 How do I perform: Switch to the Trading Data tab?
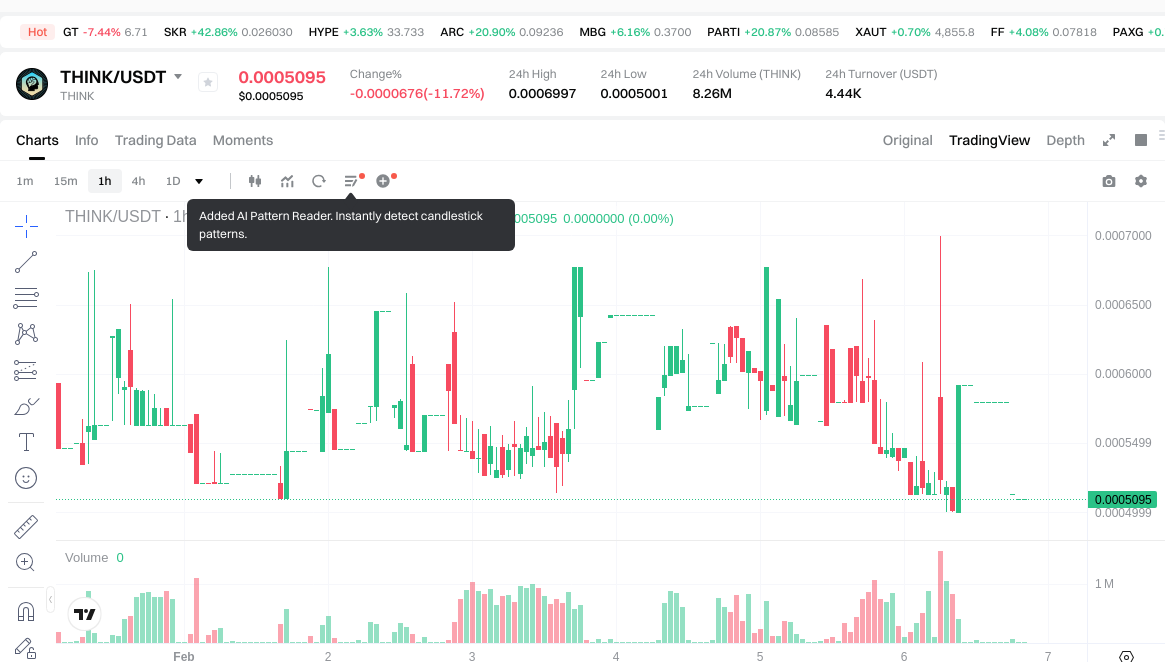coord(155,140)
